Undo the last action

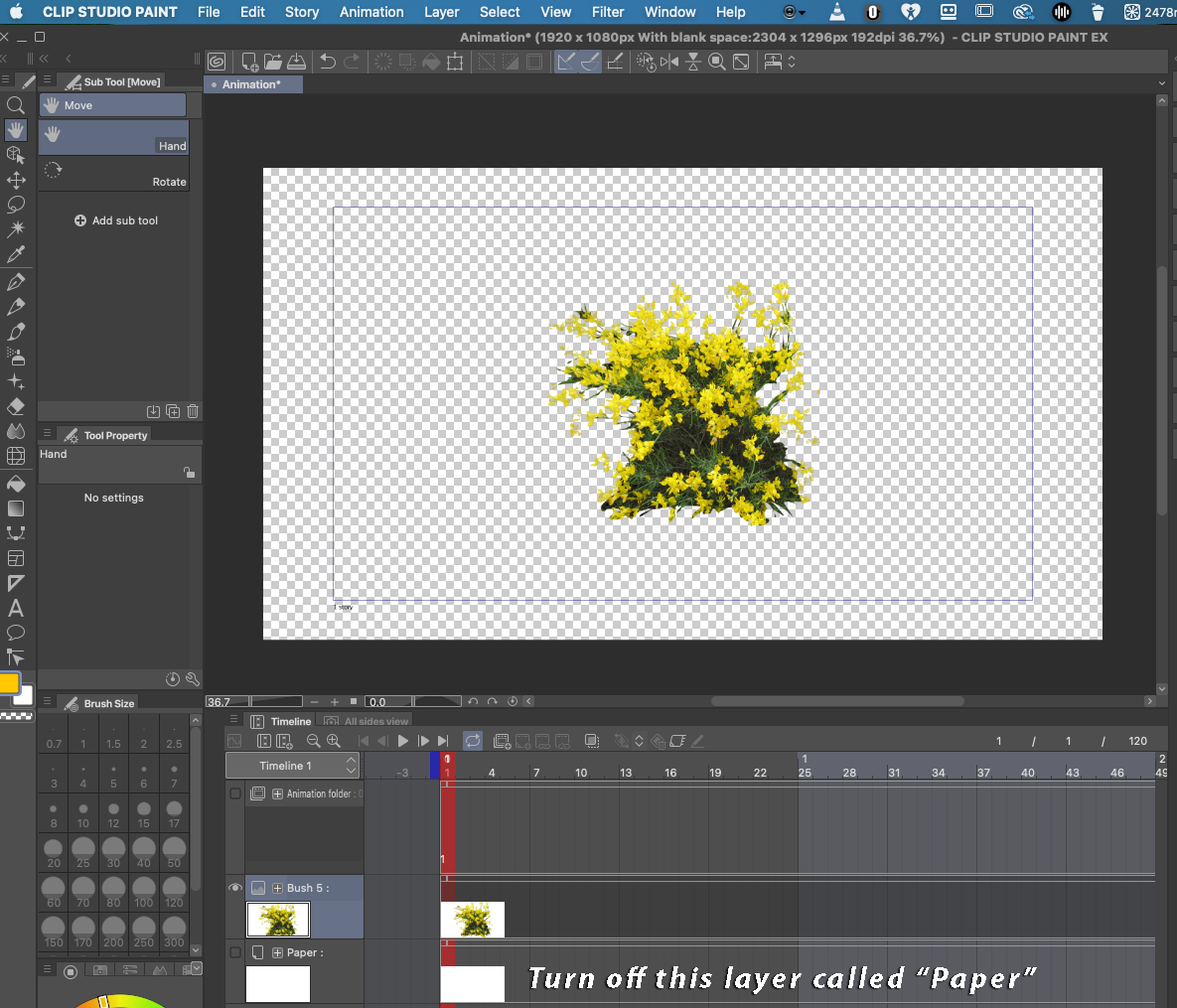(328, 62)
